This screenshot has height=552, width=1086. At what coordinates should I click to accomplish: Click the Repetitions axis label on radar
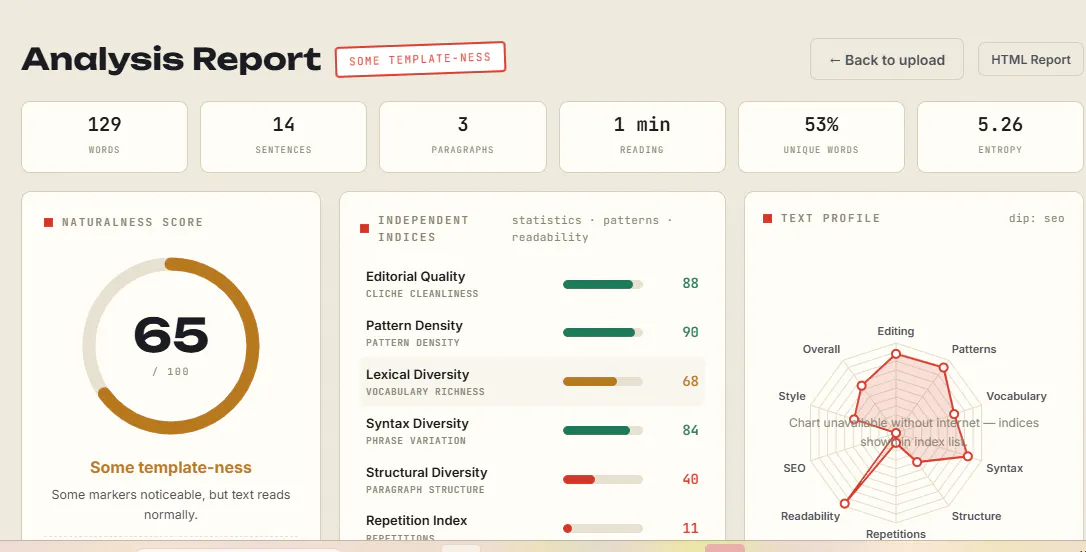point(896,534)
